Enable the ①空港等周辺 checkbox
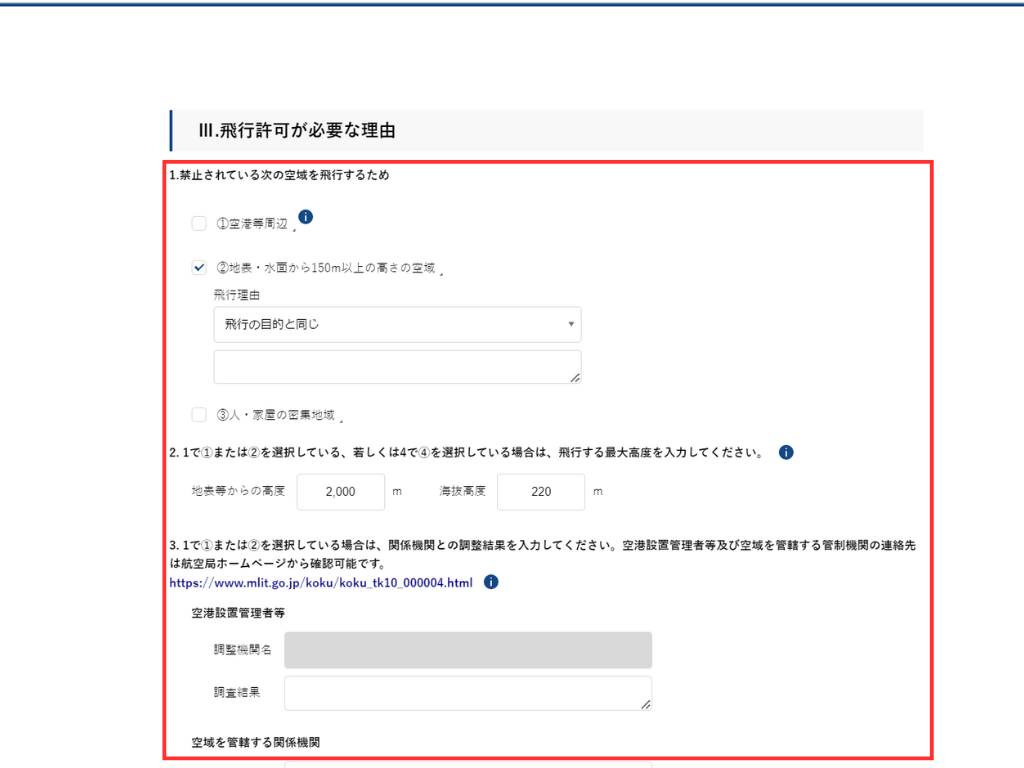Viewport: 1024px width, 768px height. click(199, 223)
